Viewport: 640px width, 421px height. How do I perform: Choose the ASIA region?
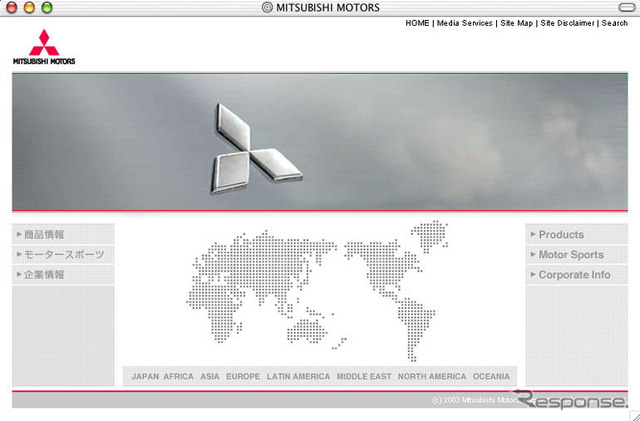[x=210, y=376]
